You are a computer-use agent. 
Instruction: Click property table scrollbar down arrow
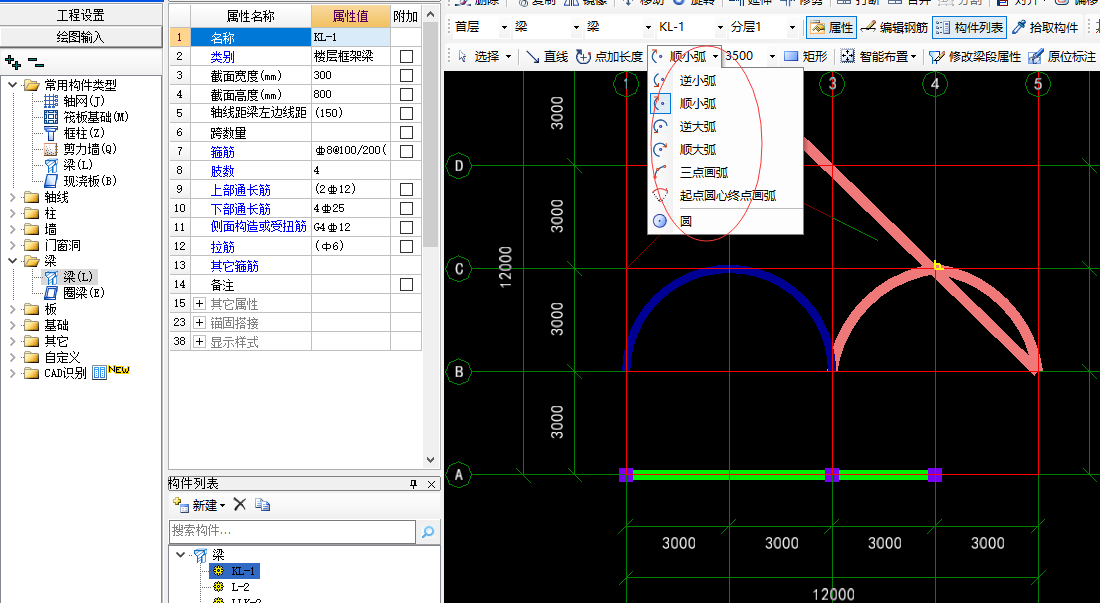(431, 460)
